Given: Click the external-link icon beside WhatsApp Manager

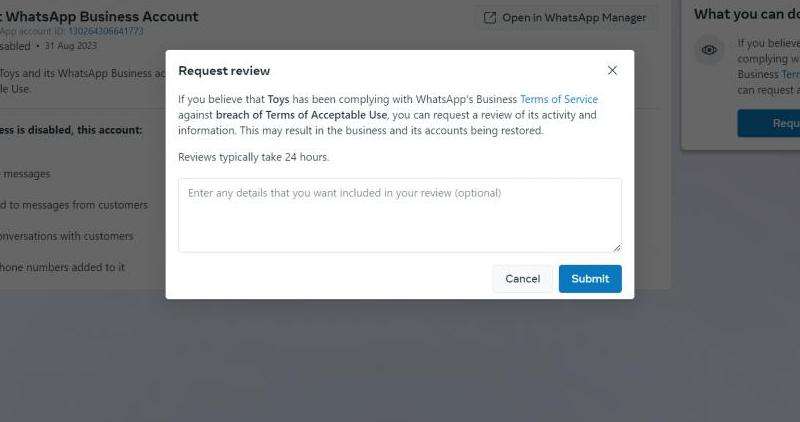Looking at the screenshot, I should [x=489, y=18].
